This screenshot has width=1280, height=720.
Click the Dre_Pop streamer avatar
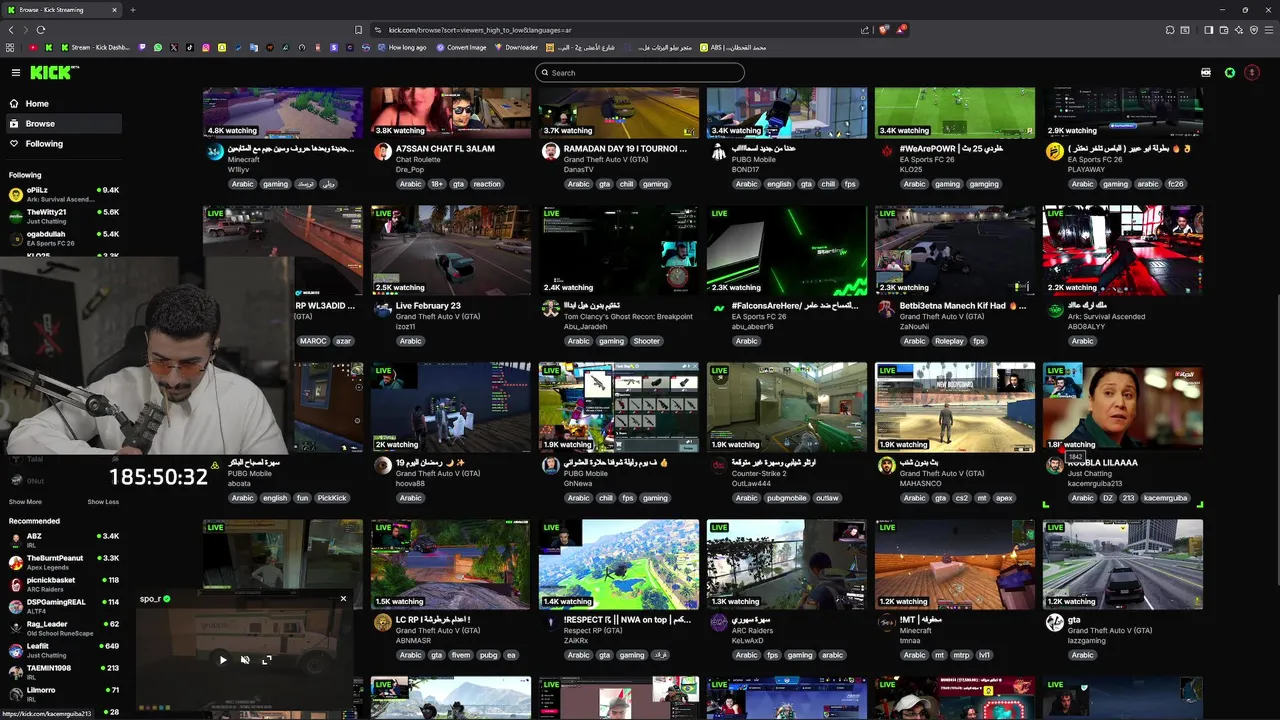click(x=382, y=152)
